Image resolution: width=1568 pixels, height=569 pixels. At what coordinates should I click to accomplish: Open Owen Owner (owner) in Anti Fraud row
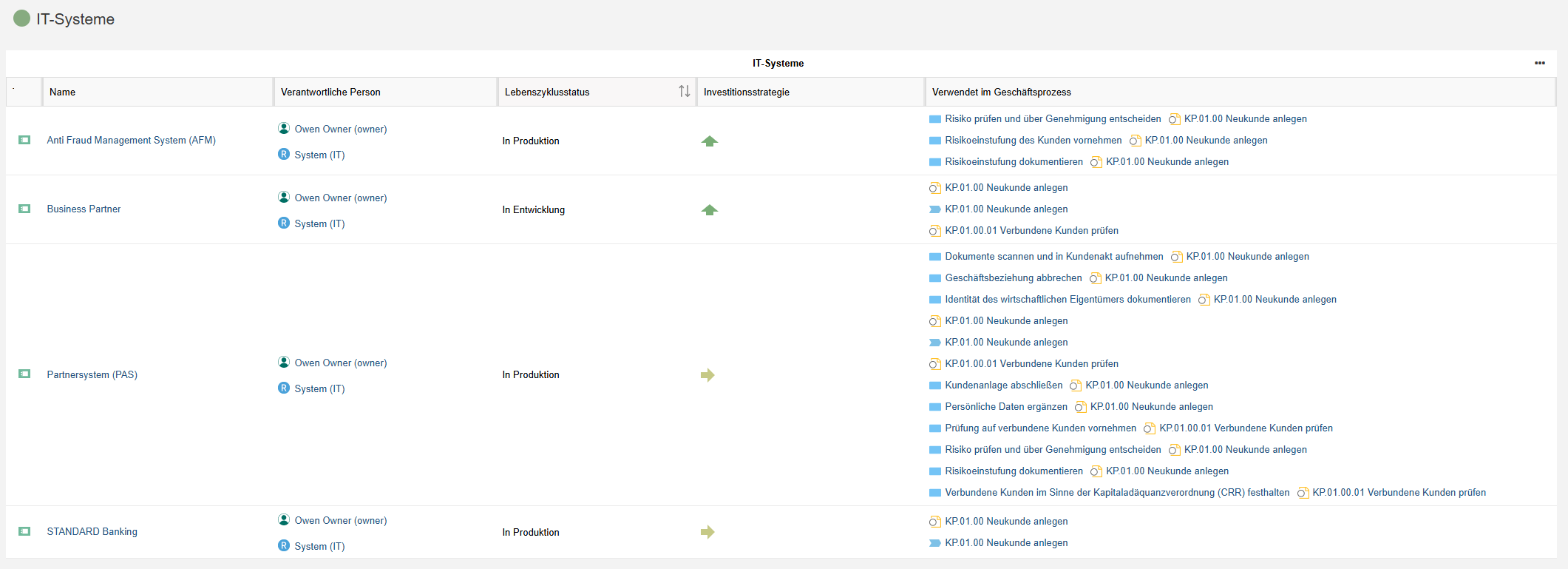(341, 129)
